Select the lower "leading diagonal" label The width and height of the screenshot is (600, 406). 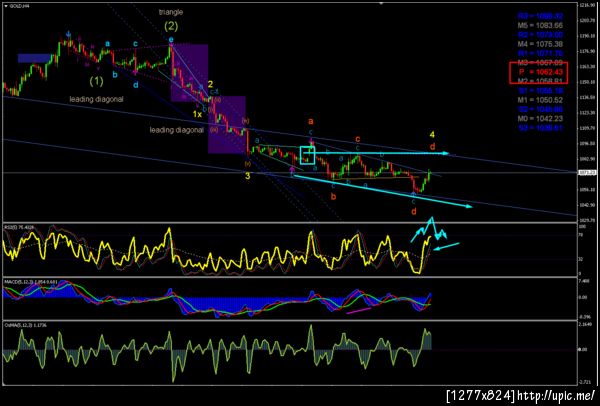point(176,130)
